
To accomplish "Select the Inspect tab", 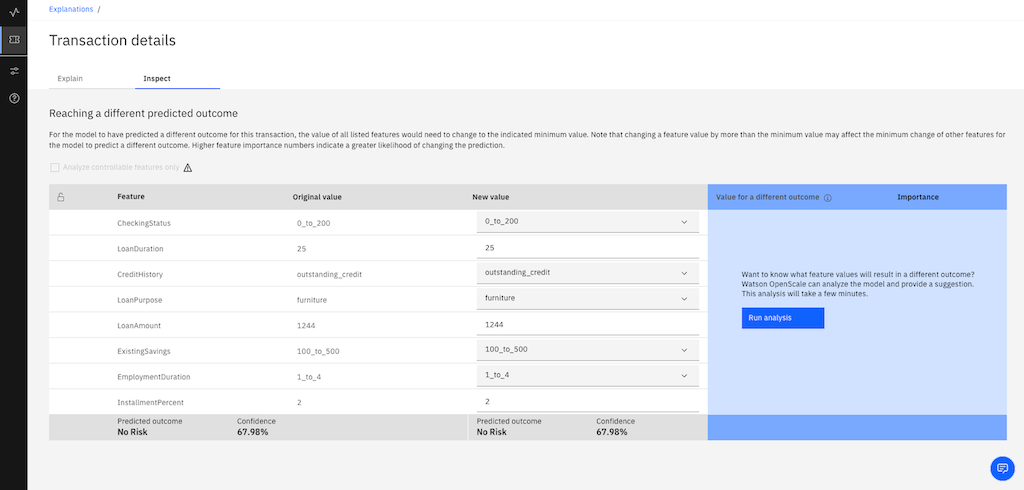I will point(157,78).
